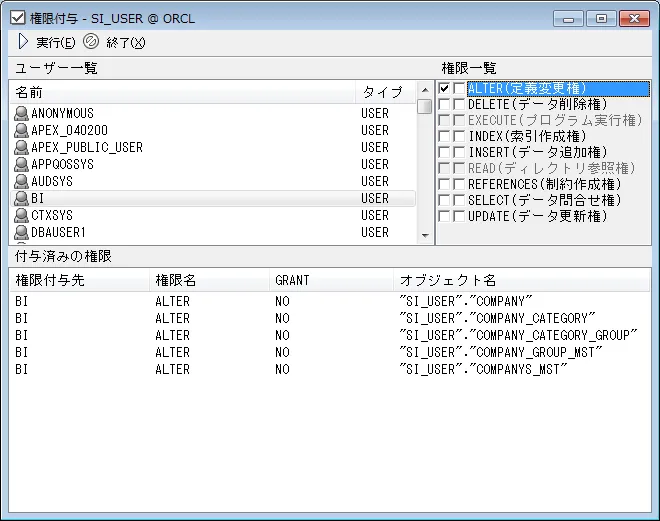
Task: Click the user list vertical scrollbar thumb
Action: [425, 106]
